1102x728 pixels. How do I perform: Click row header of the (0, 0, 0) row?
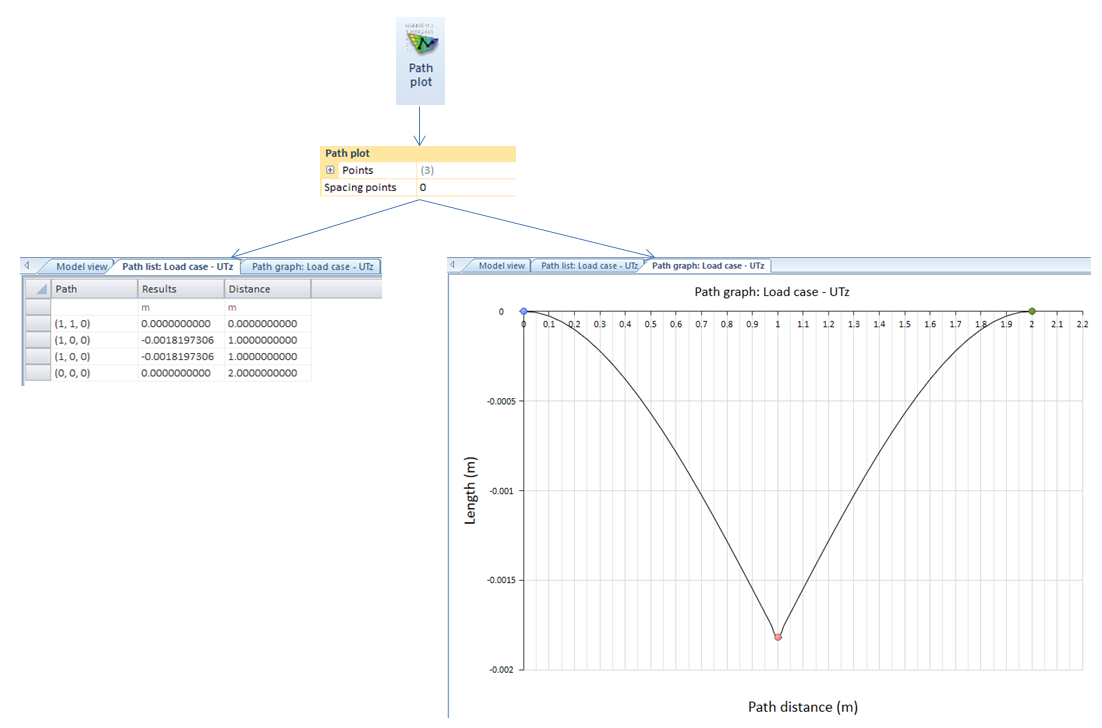pos(37,373)
